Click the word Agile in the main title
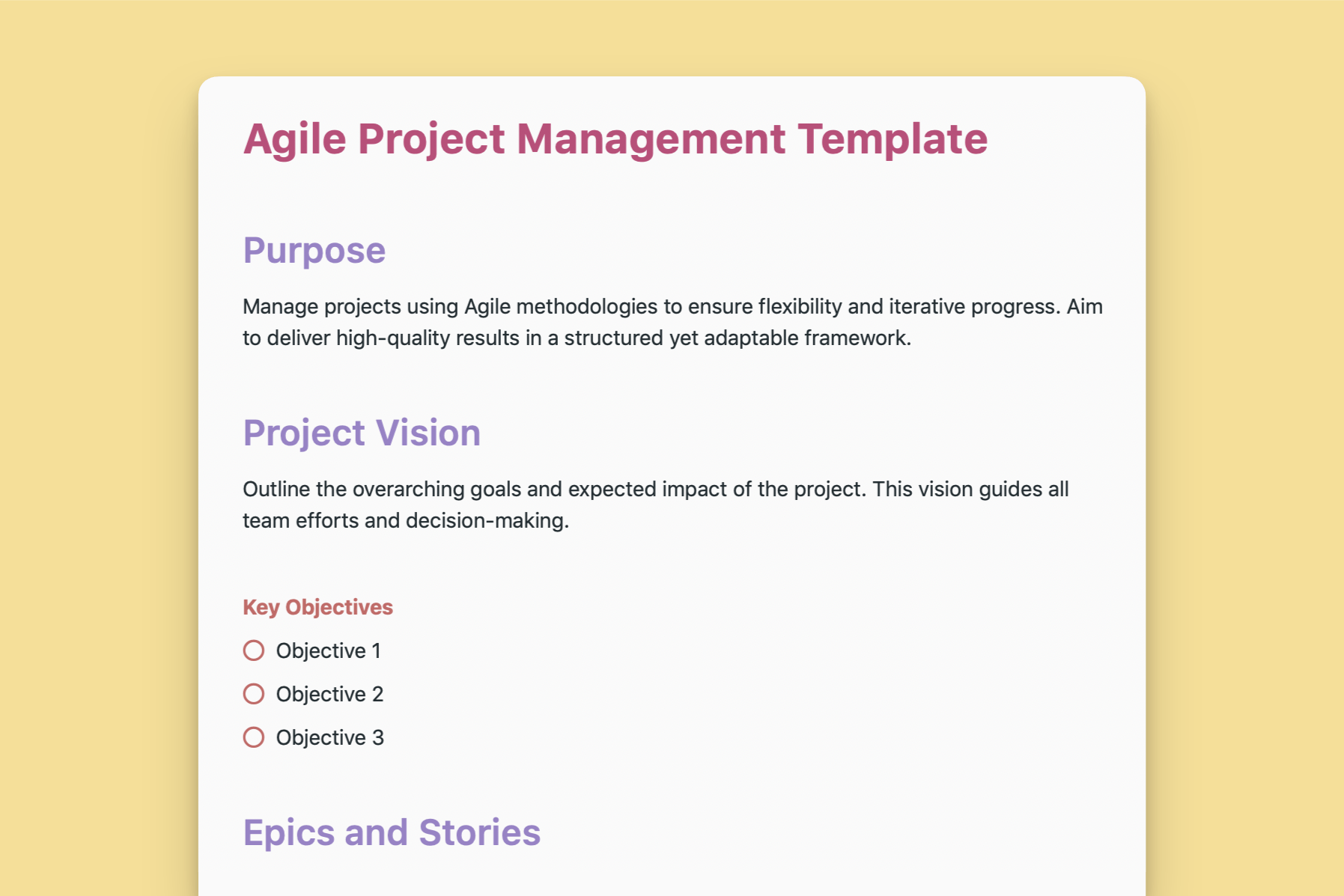 click(x=294, y=139)
